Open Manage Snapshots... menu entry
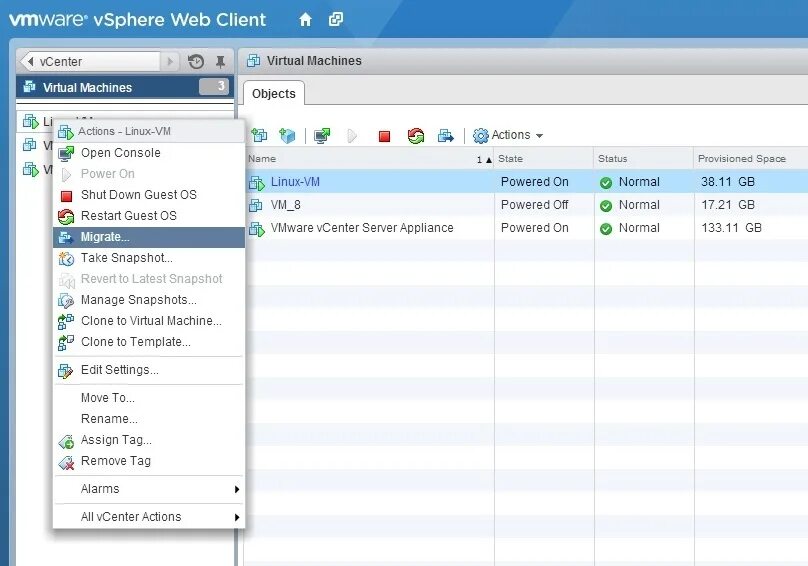The width and height of the screenshot is (808, 566). pos(148,300)
